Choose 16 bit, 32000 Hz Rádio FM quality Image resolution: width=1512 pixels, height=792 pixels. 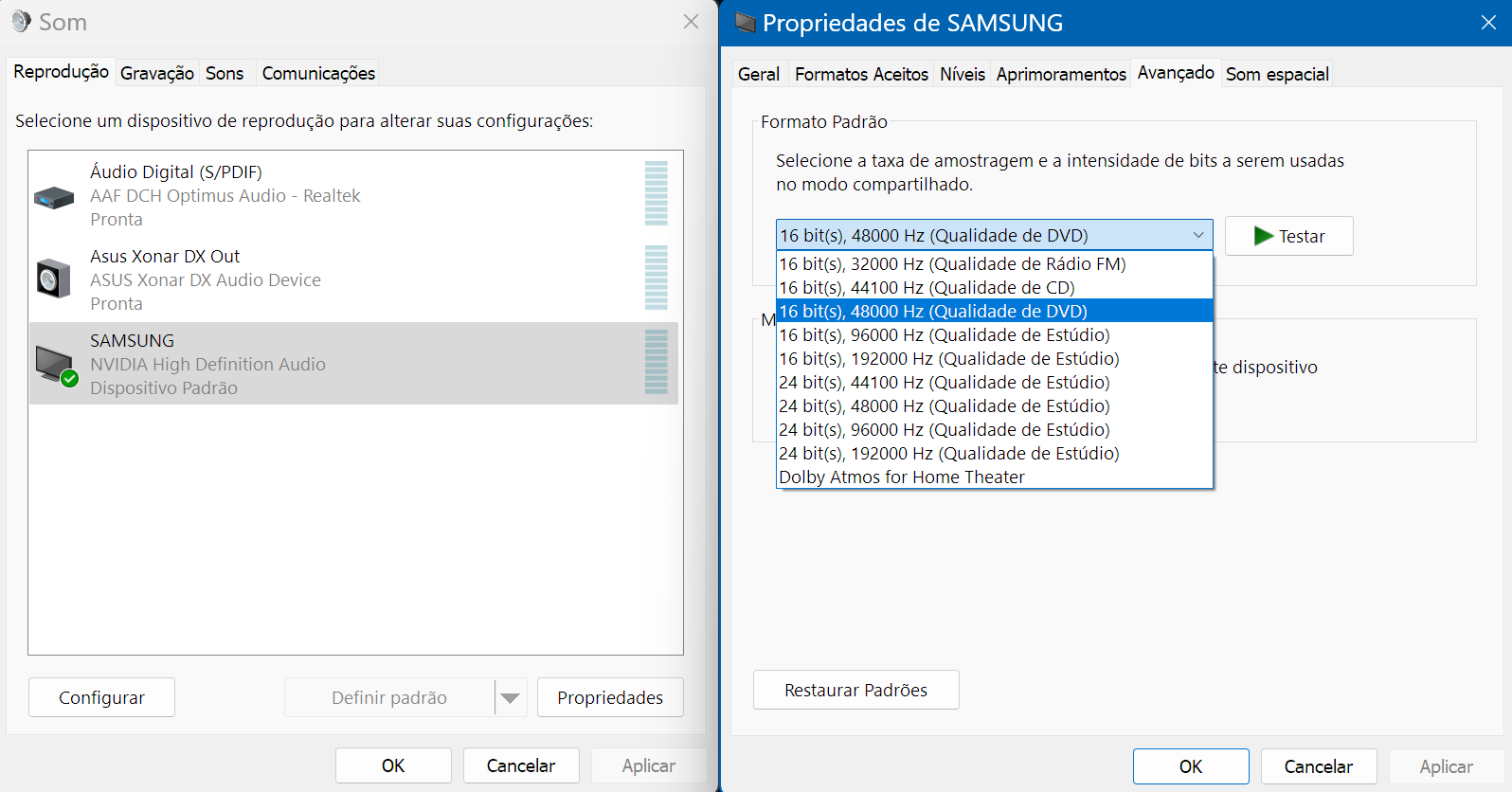pyautogui.click(x=994, y=263)
